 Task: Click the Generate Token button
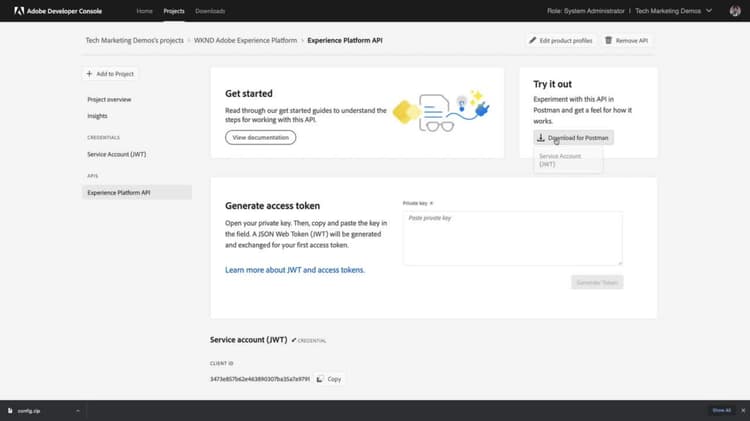[x=597, y=282]
